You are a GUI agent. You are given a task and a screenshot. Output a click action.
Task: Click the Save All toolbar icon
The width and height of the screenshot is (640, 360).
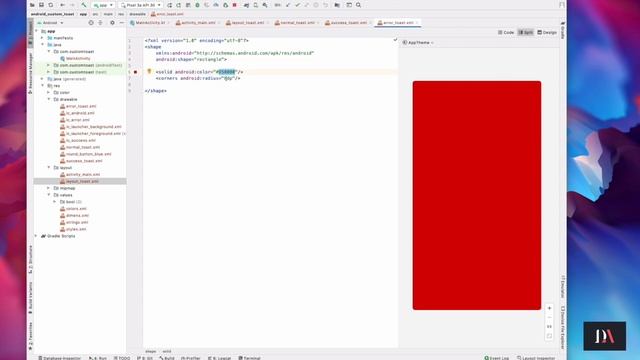click(x=41, y=5)
